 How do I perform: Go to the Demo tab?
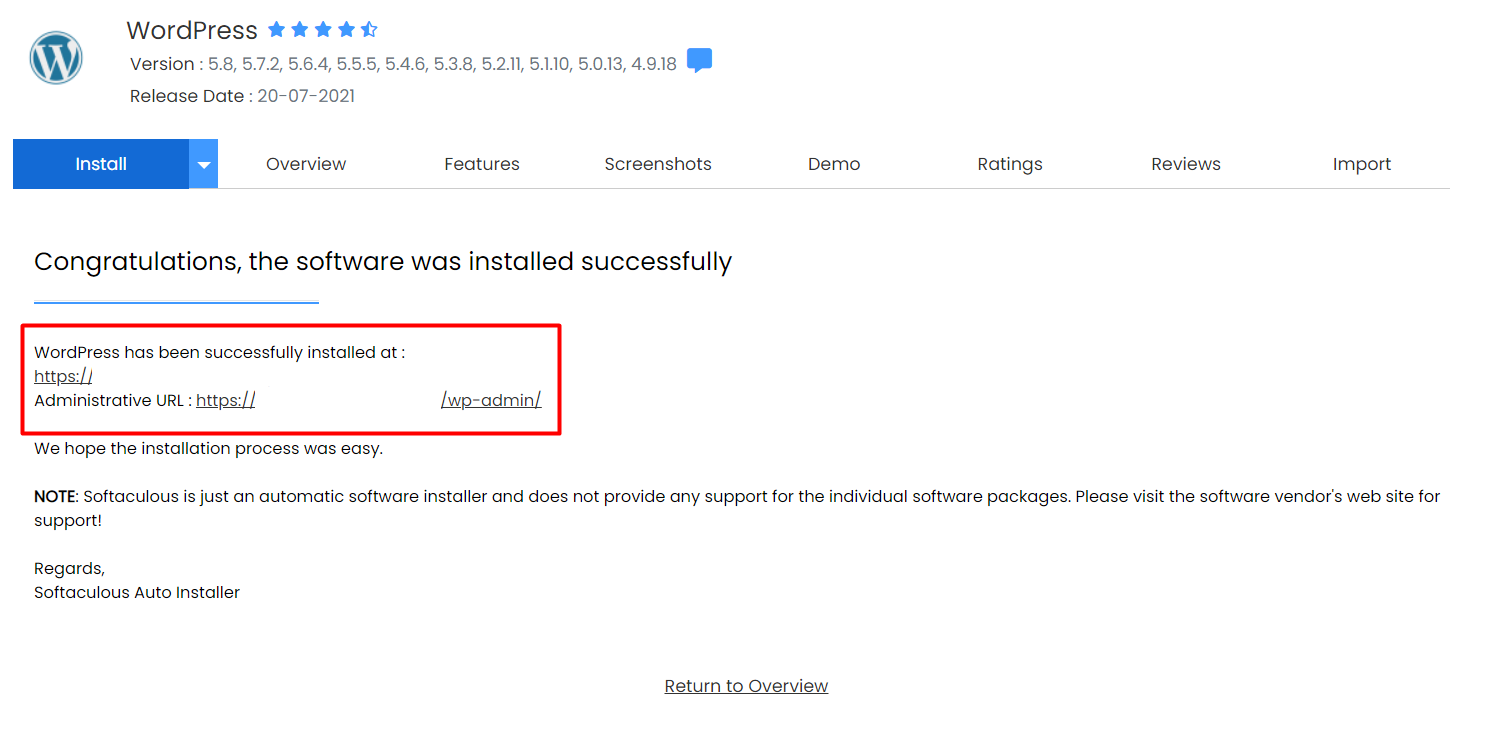pyautogui.click(x=834, y=164)
